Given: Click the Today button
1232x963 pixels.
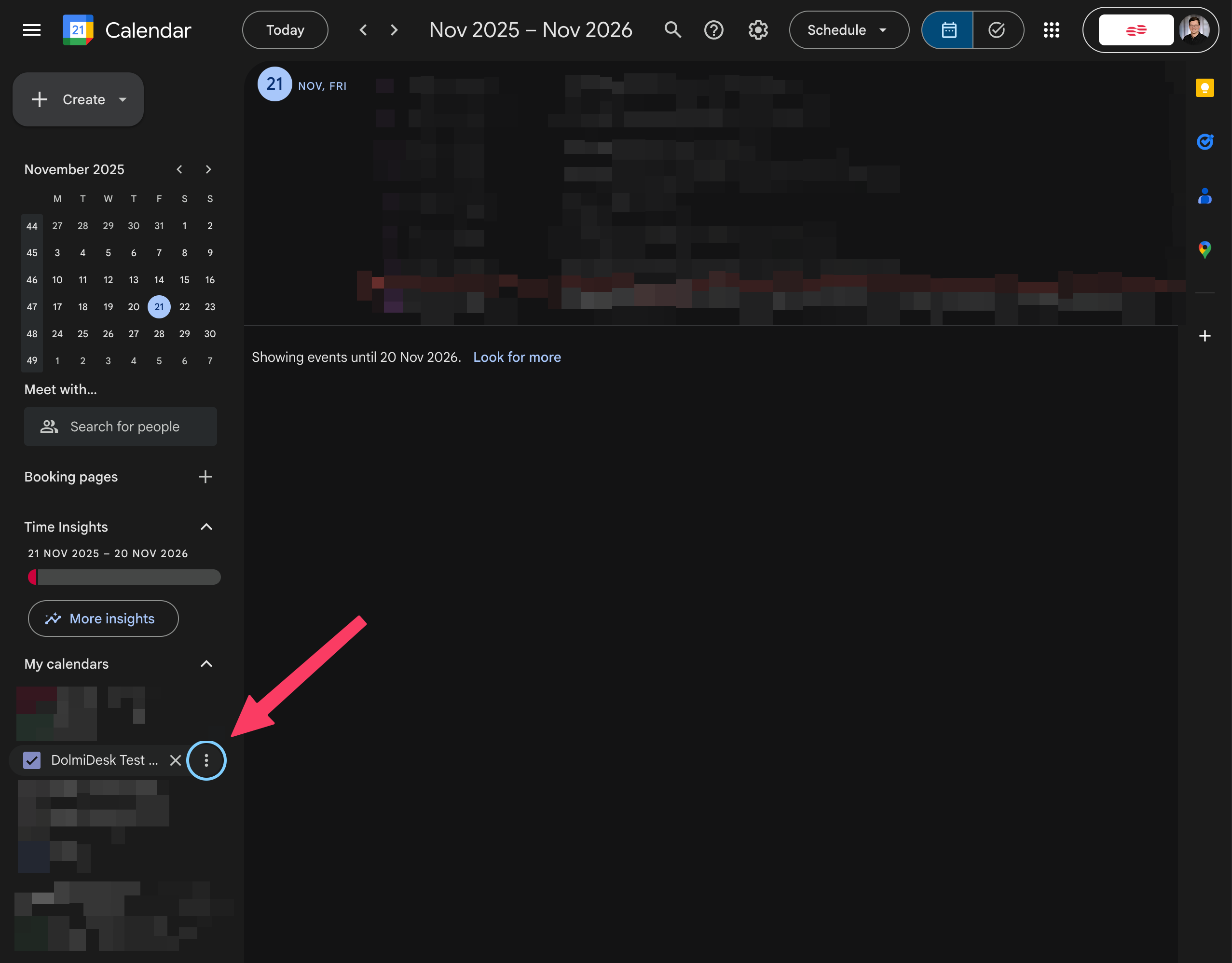Looking at the screenshot, I should 285,30.
